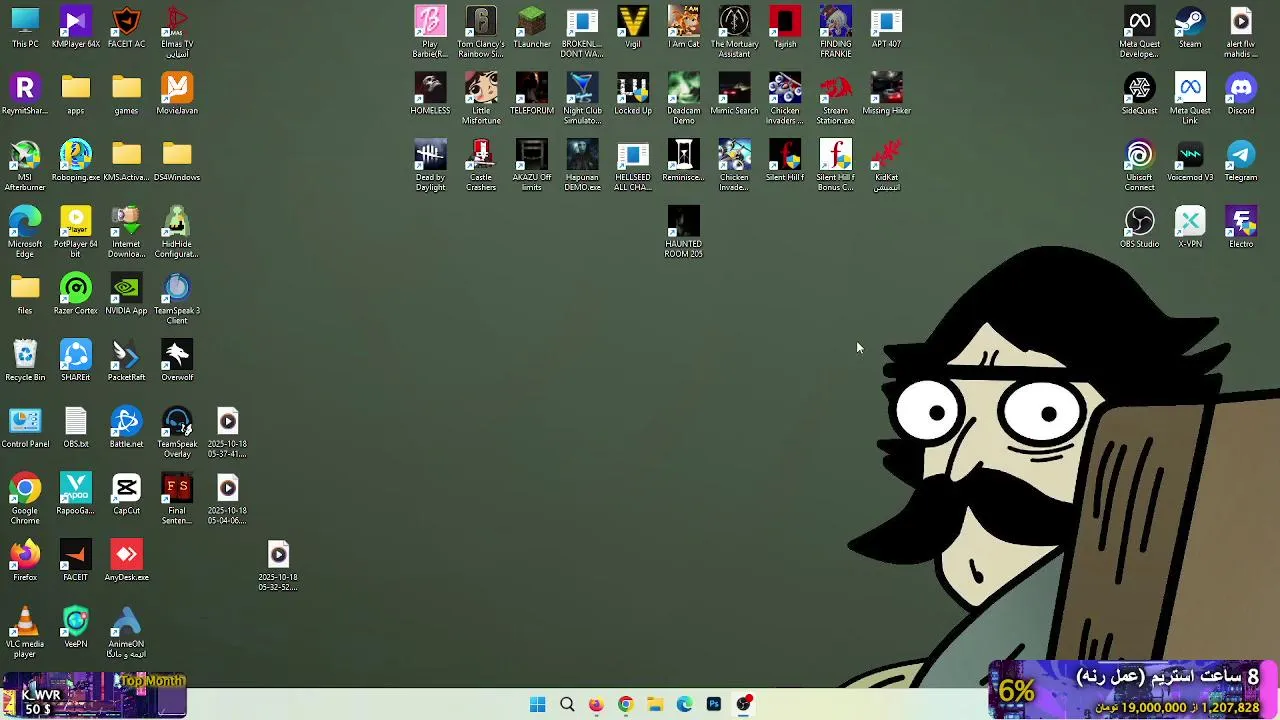The height and width of the screenshot is (720, 1280).
Task: Open the Vigil game shortcut
Action: (x=633, y=27)
